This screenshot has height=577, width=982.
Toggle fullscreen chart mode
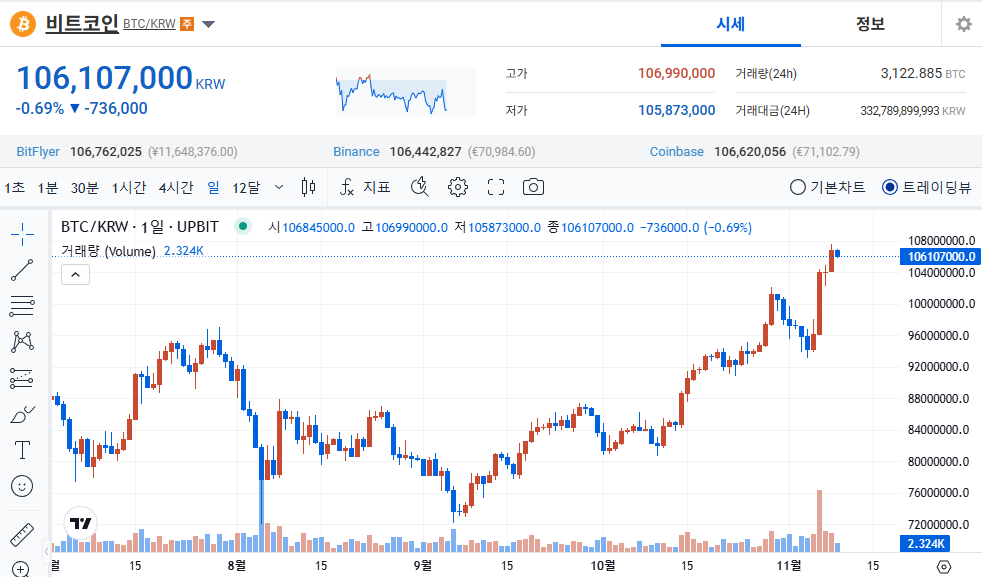pos(496,187)
